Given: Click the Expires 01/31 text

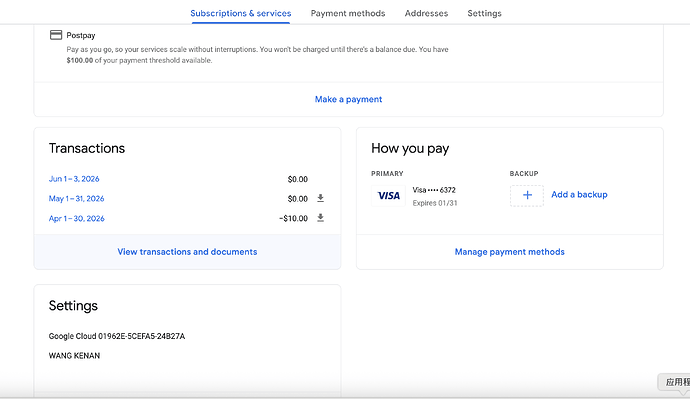Looking at the screenshot, I should pyautogui.click(x=435, y=203).
